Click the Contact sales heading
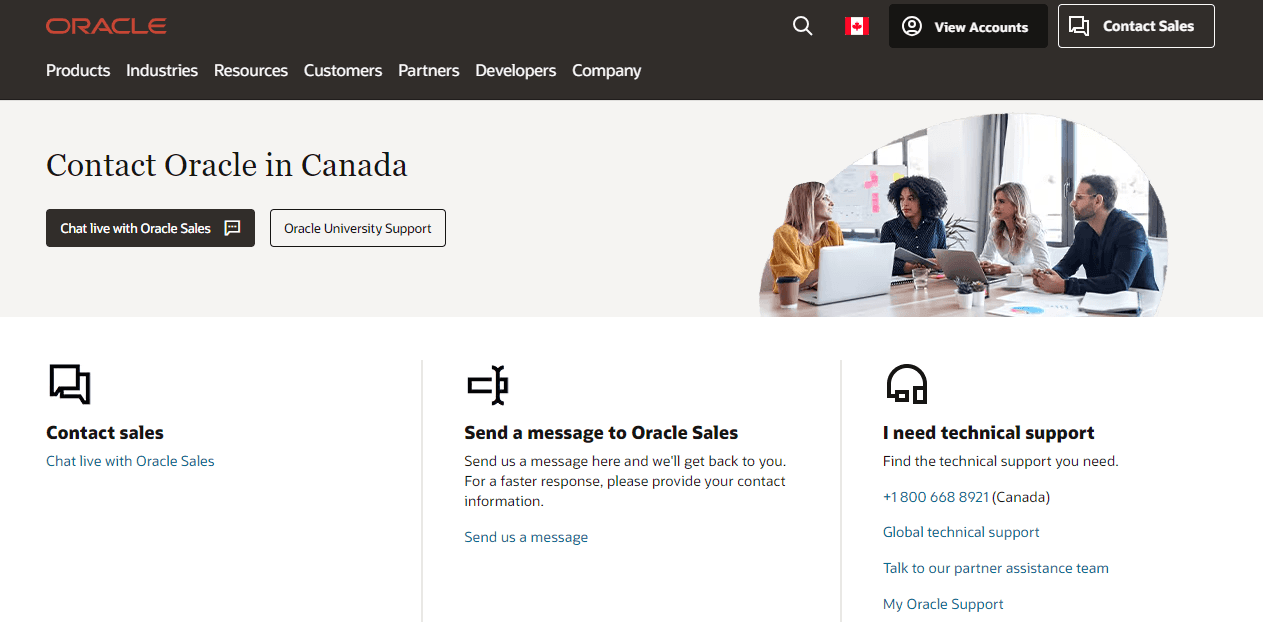Image resolution: width=1263 pixels, height=622 pixels. tap(105, 433)
